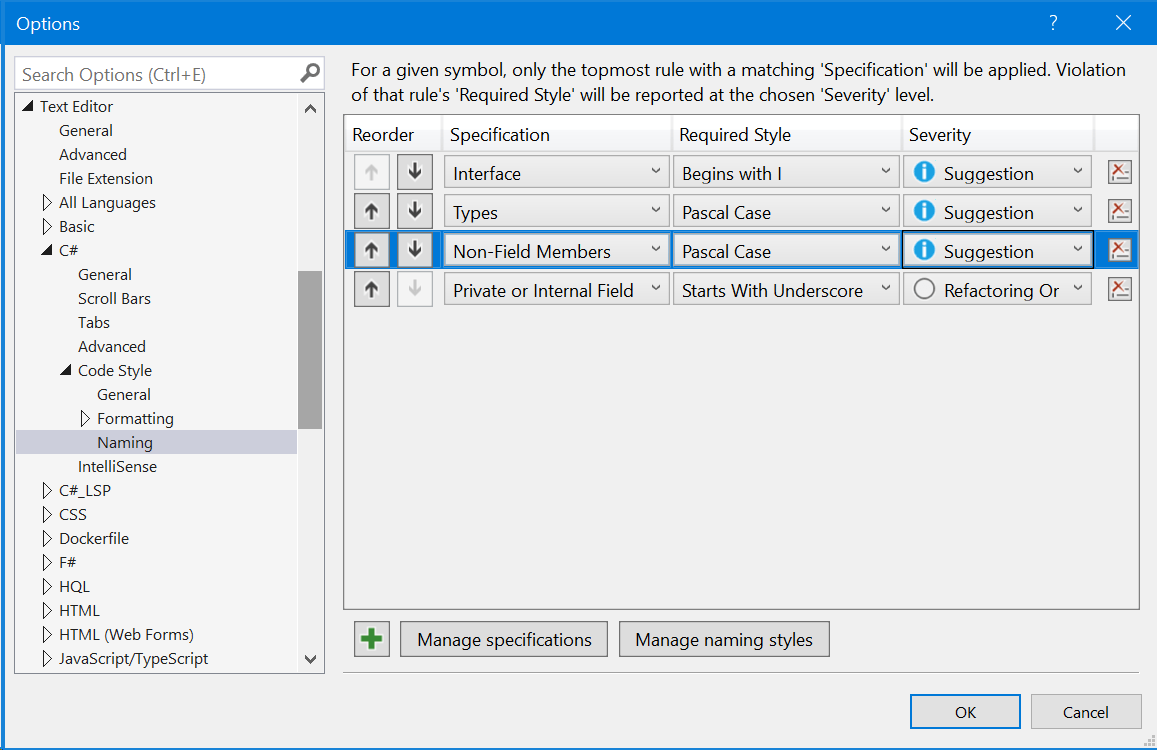Select General directly under Text Editor
Viewport: 1157px width, 750px height.
click(86, 131)
